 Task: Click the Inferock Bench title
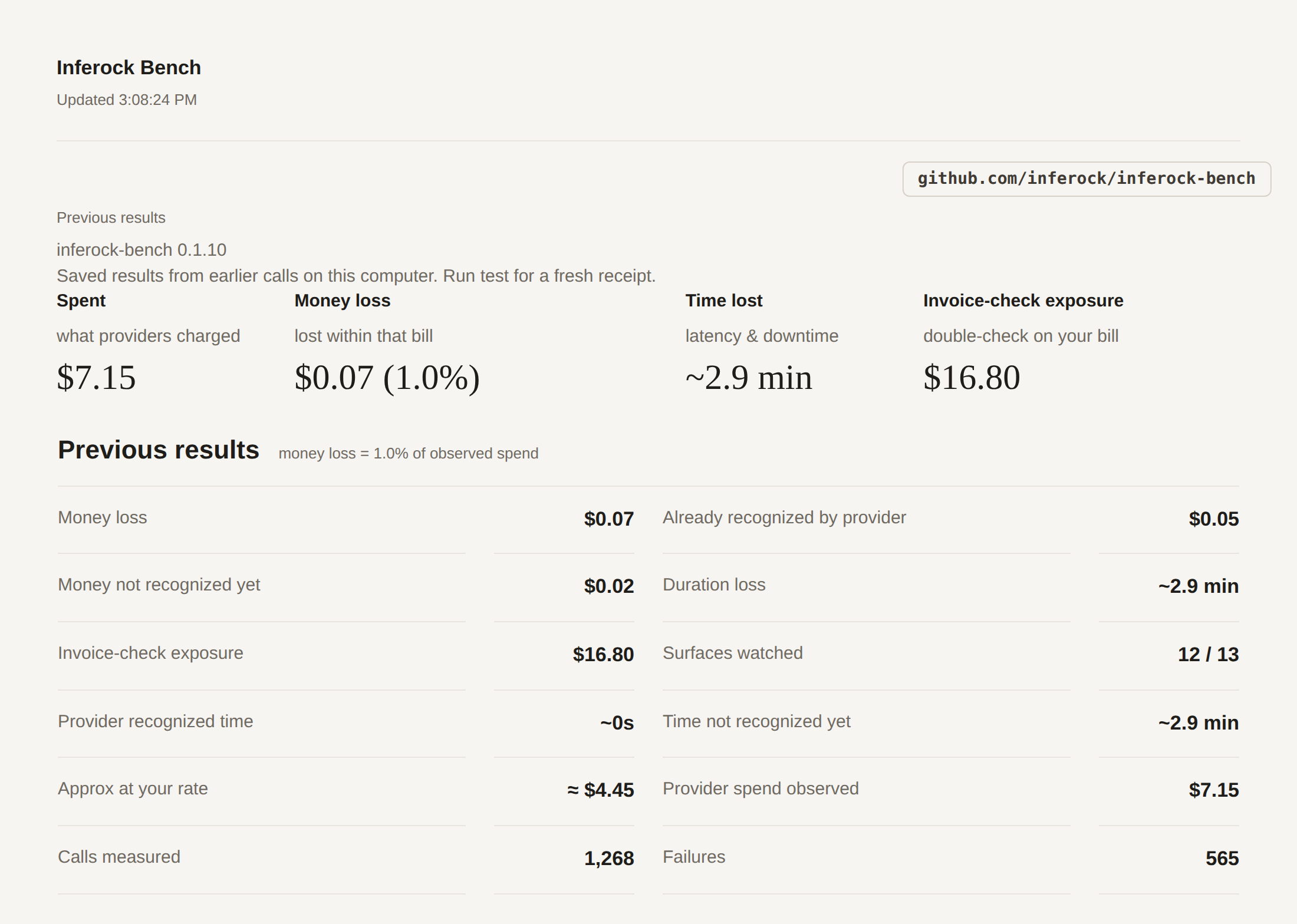(x=129, y=67)
